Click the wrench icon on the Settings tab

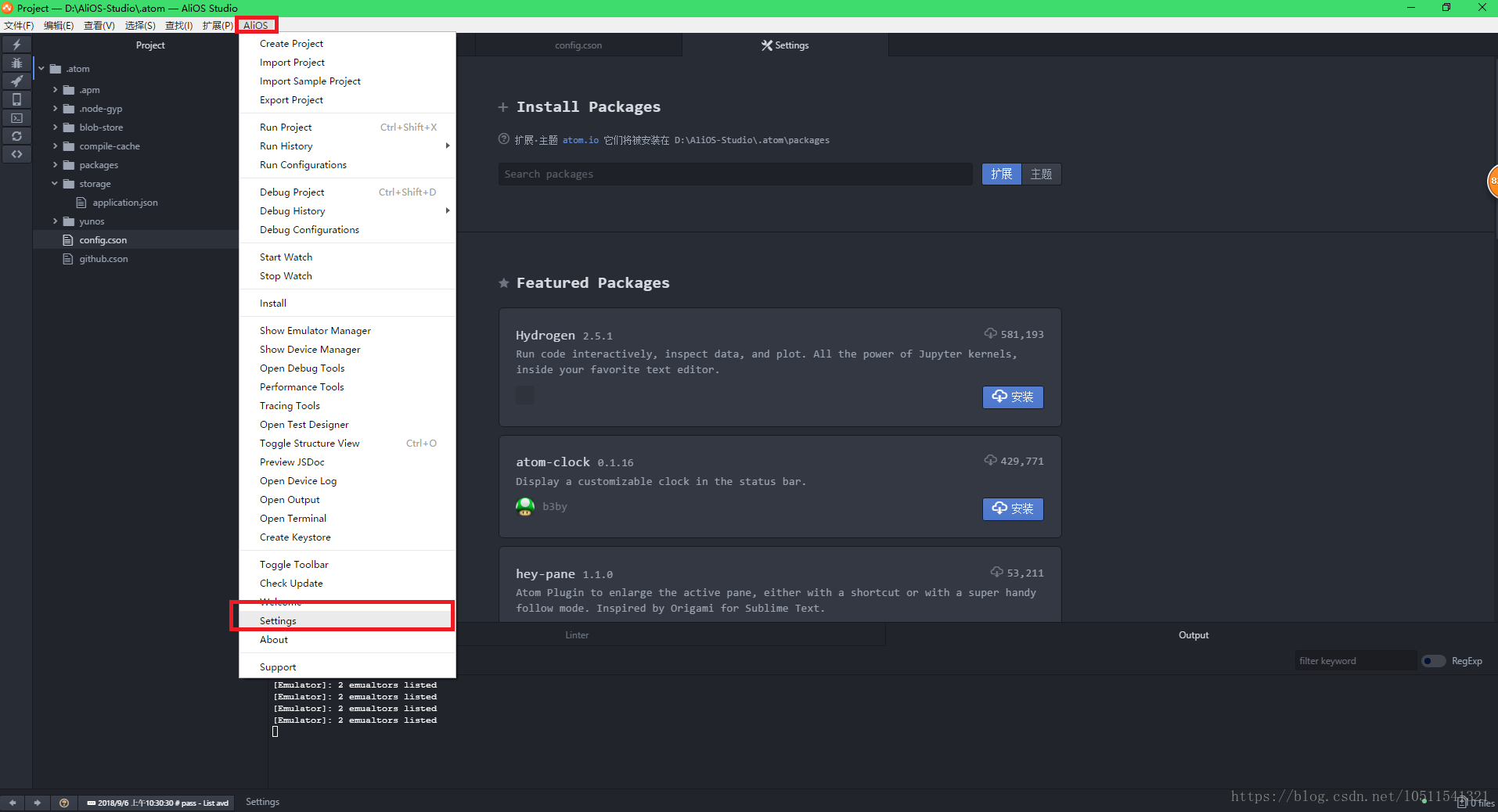[x=767, y=45]
